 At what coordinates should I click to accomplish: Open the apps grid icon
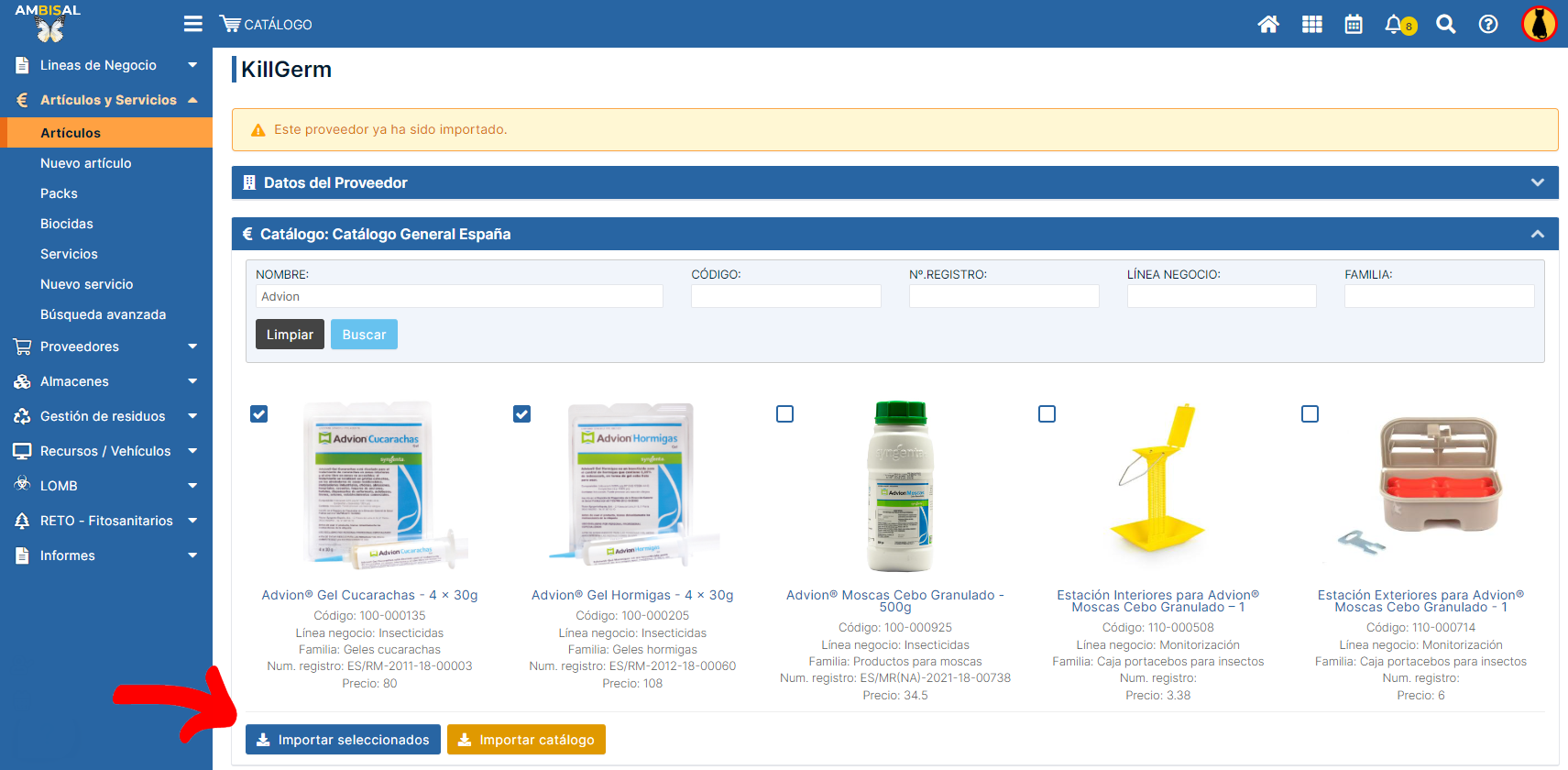tap(1311, 25)
